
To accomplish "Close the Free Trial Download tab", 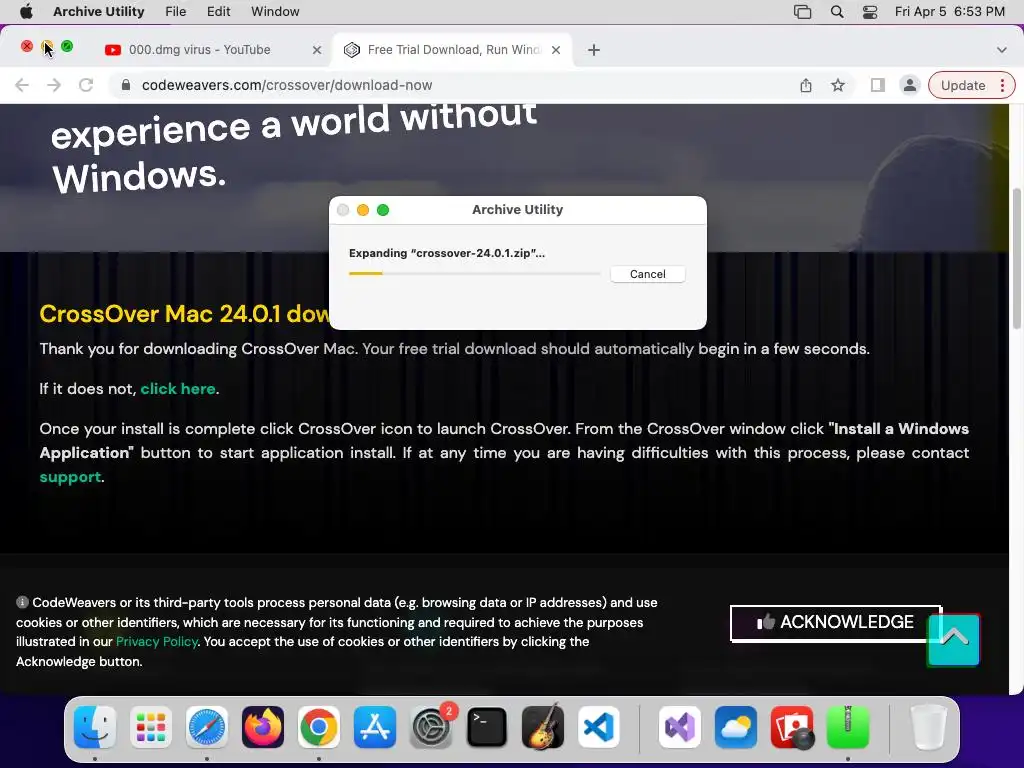I will pos(556,50).
